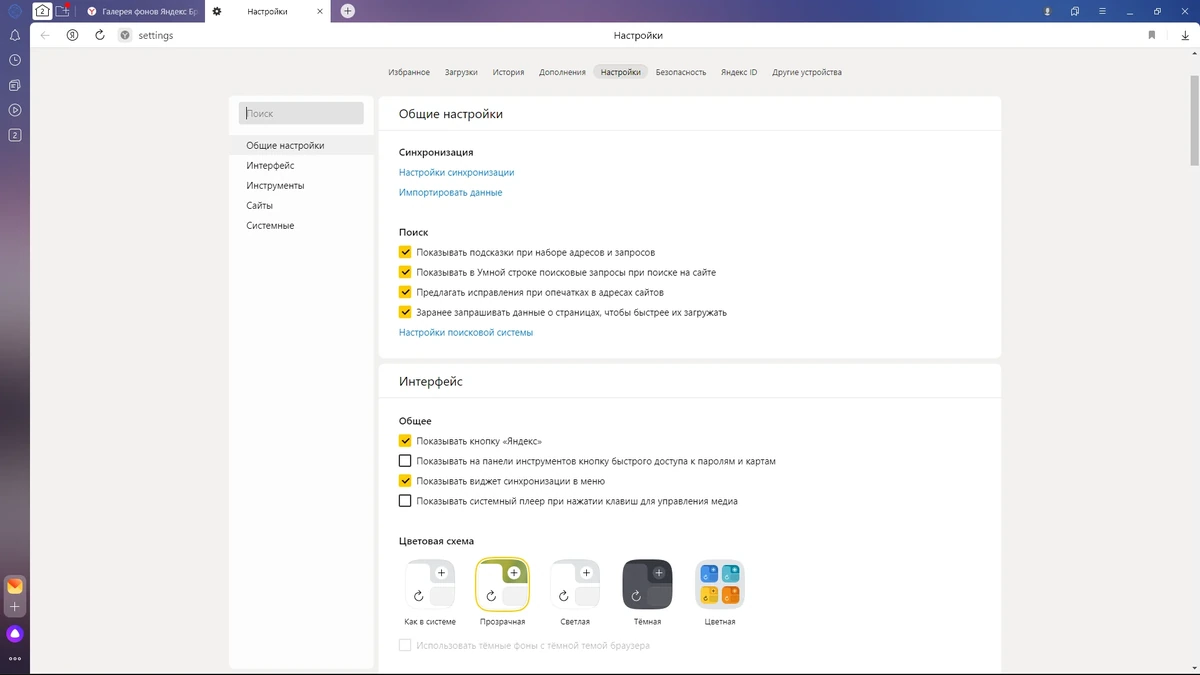The width and height of the screenshot is (1200, 675).
Task: Open Настройки поисковой системы link
Action: [466, 332]
